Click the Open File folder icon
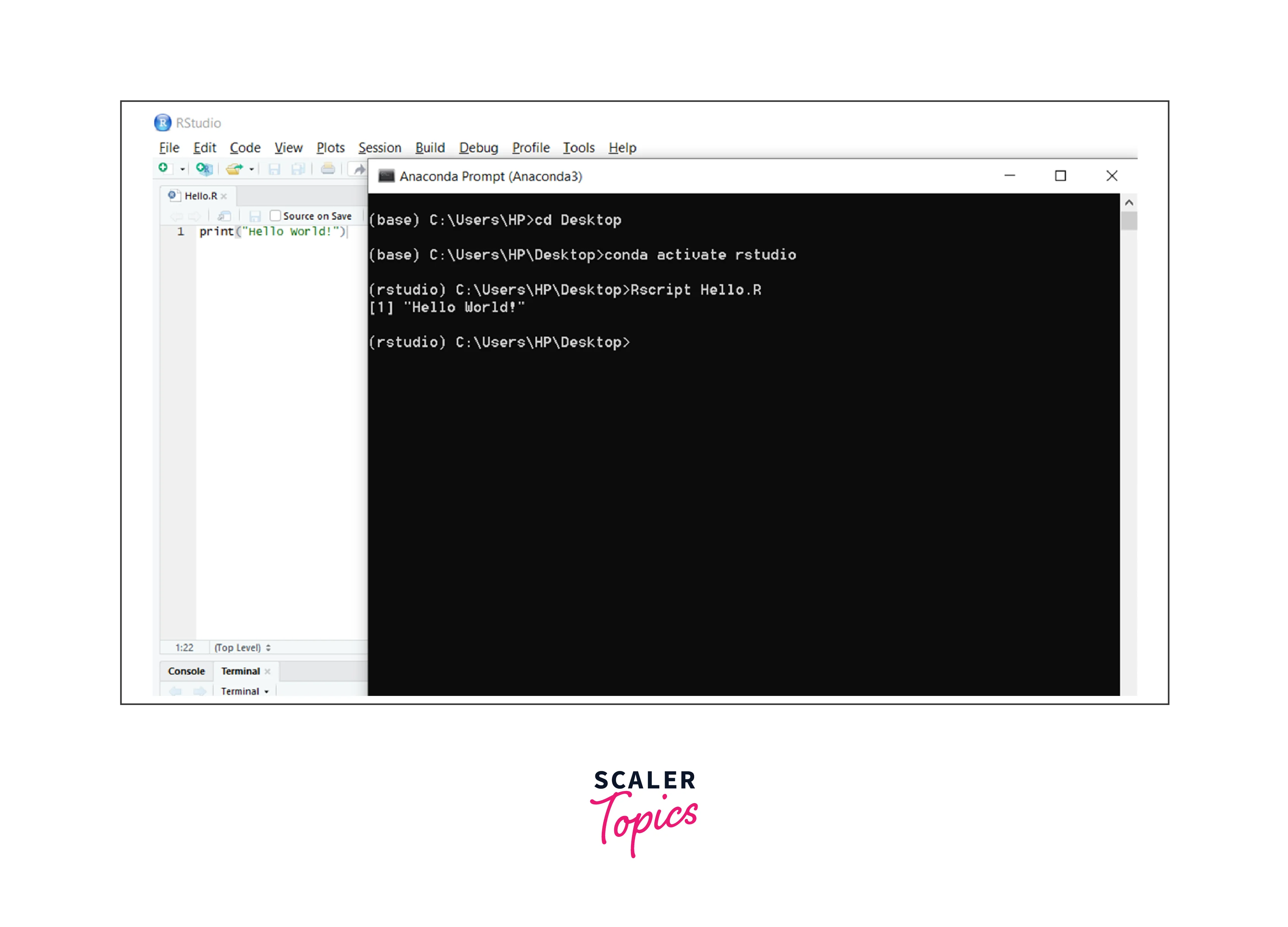 click(234, 169)
